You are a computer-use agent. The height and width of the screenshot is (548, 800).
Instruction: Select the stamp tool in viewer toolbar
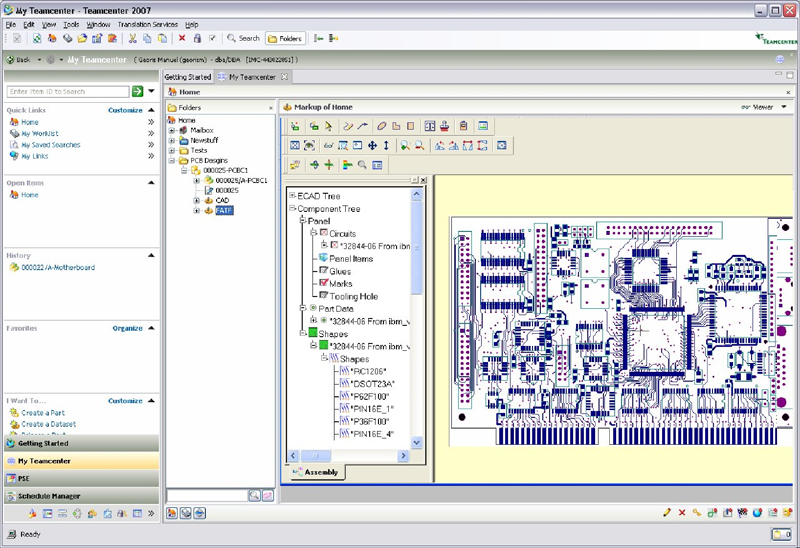(x=444, y=126)
